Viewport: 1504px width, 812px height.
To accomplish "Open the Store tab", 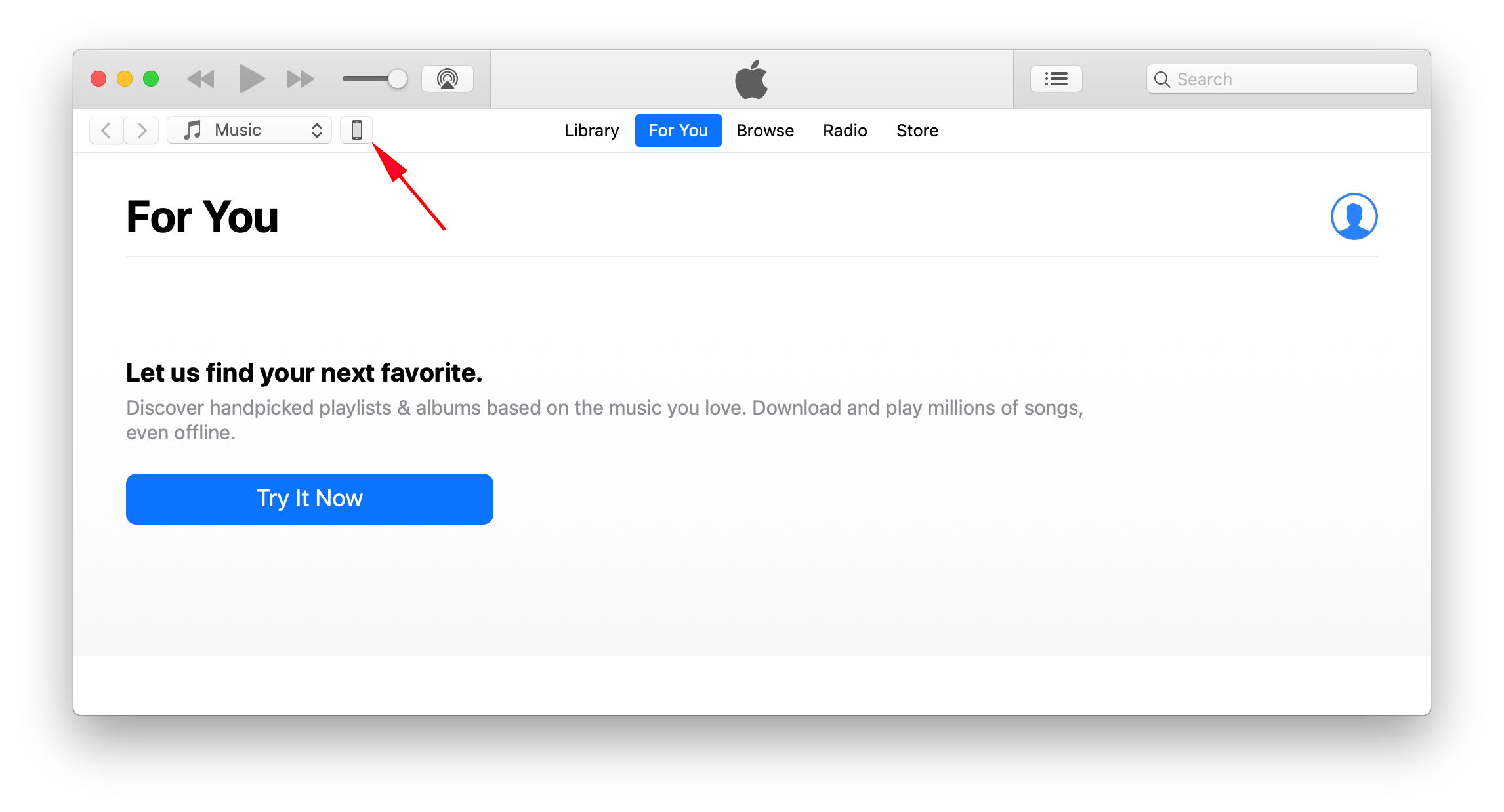I will 917,131.
